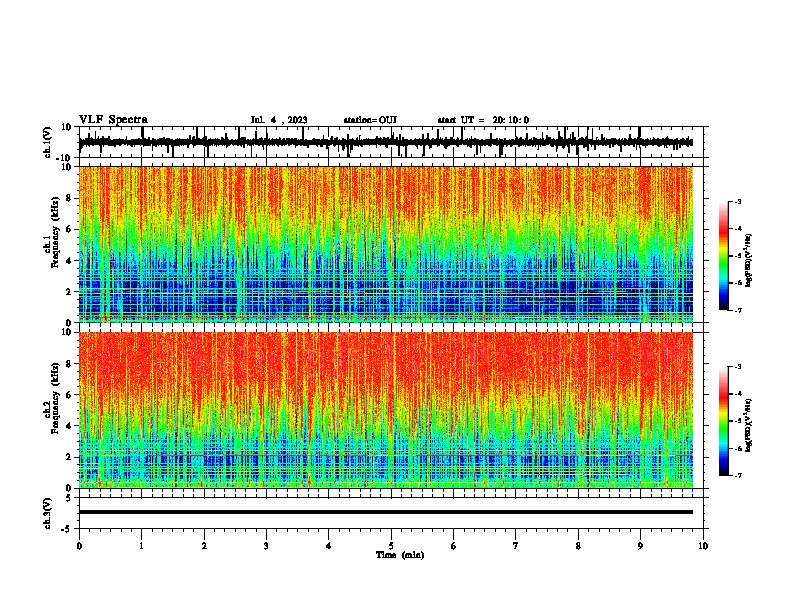Viewport: 792px width, 612px height.
Task: Click the "Time (min)" axis label
Action: pos(400,555)
